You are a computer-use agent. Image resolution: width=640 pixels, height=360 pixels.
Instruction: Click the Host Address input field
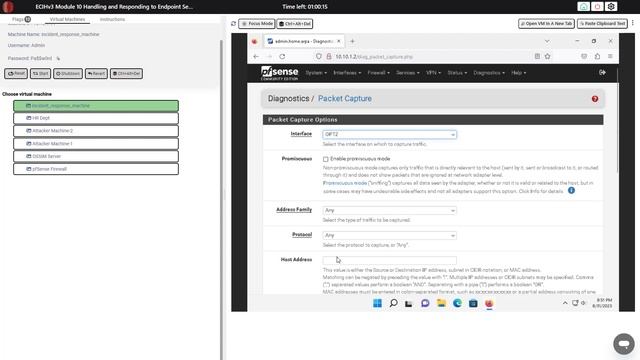[389, 260]
